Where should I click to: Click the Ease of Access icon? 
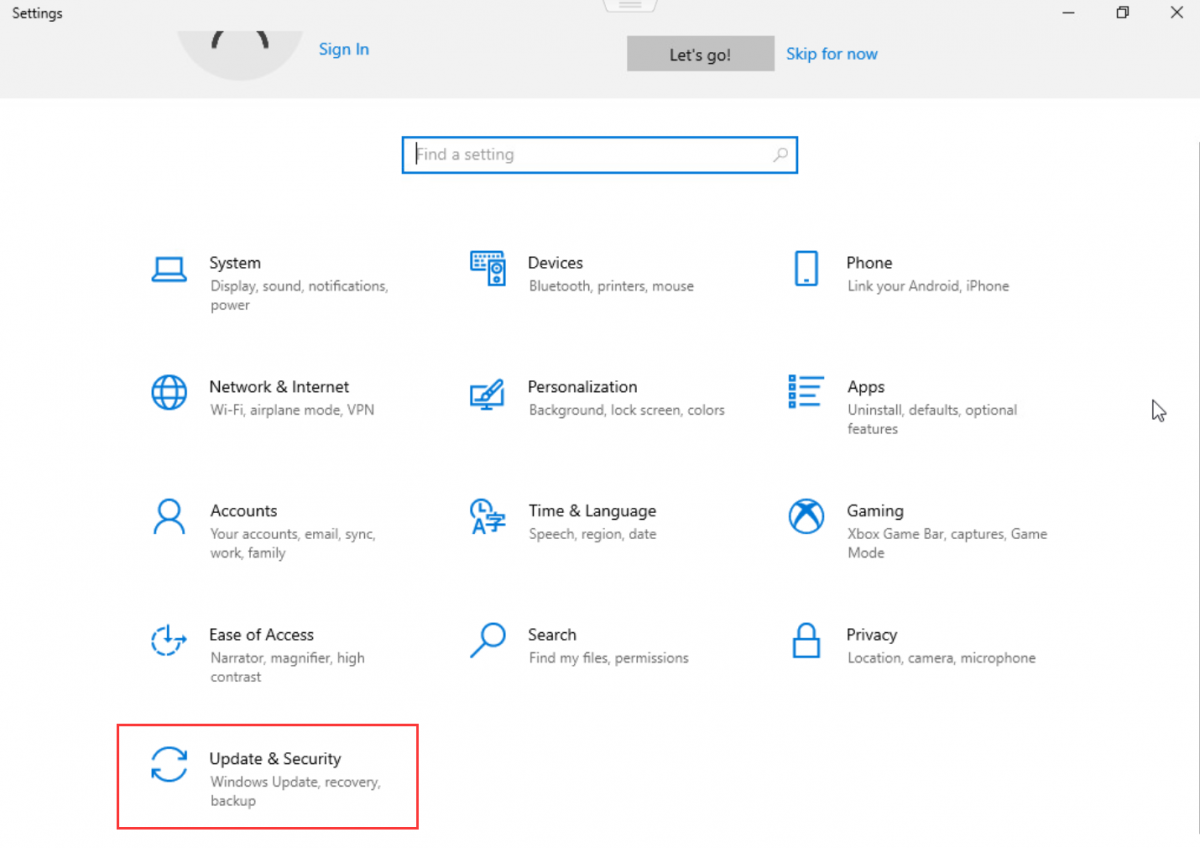click(x=169, y=640)
